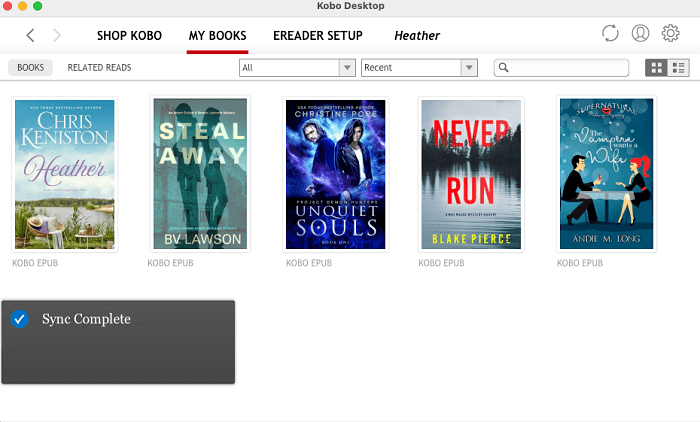700x422 pixels.
Task: Click KOBO EPUB label under Steal Away
Action: [x=171, y=263]
